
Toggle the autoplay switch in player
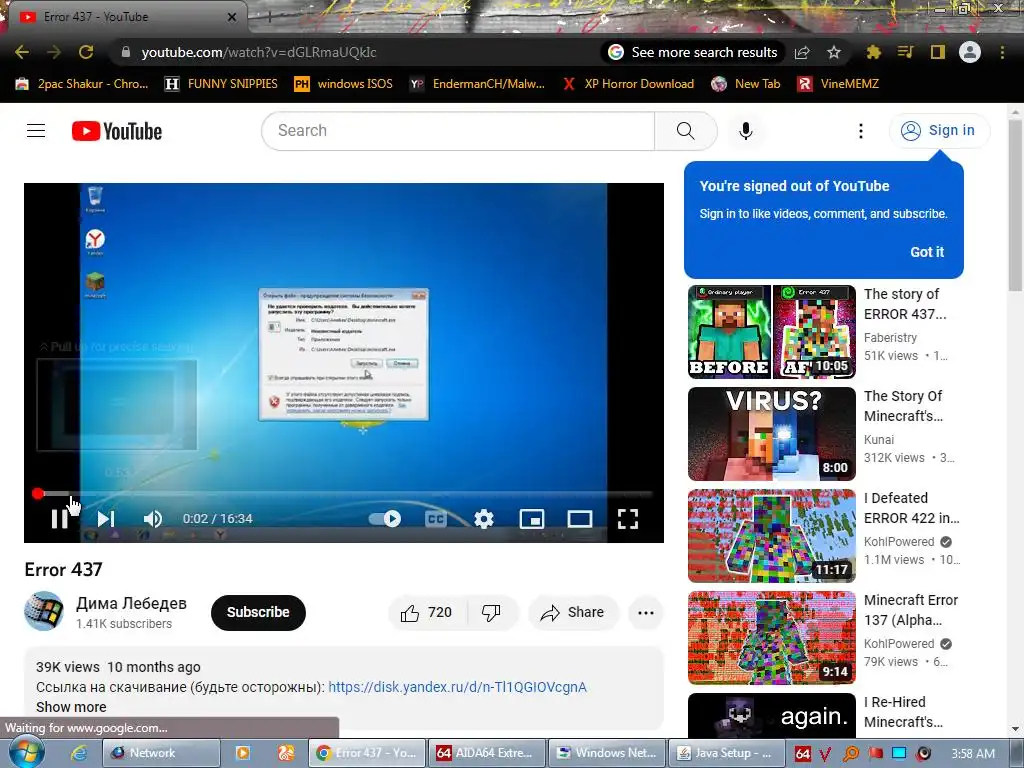[385, 519]
